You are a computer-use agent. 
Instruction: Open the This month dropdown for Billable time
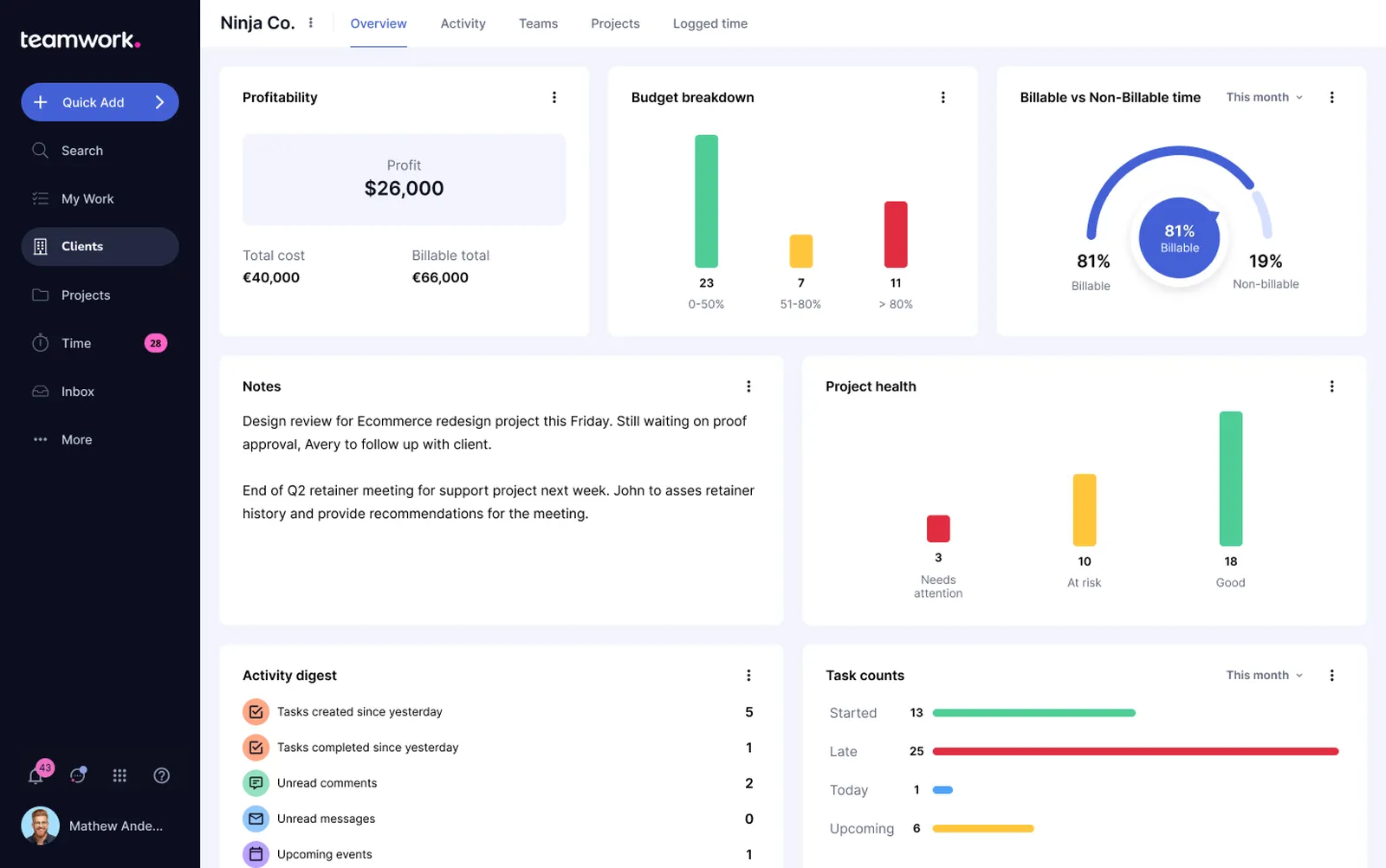(1262, 97)
